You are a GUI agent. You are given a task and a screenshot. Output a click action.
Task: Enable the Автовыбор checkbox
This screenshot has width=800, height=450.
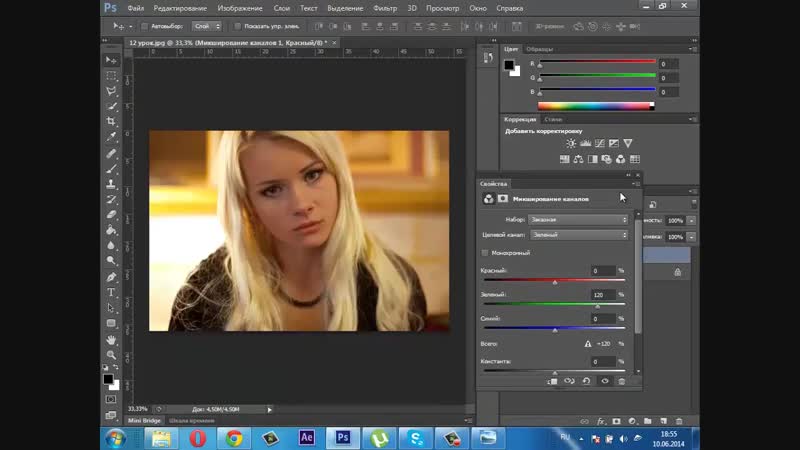click(144, 26)
